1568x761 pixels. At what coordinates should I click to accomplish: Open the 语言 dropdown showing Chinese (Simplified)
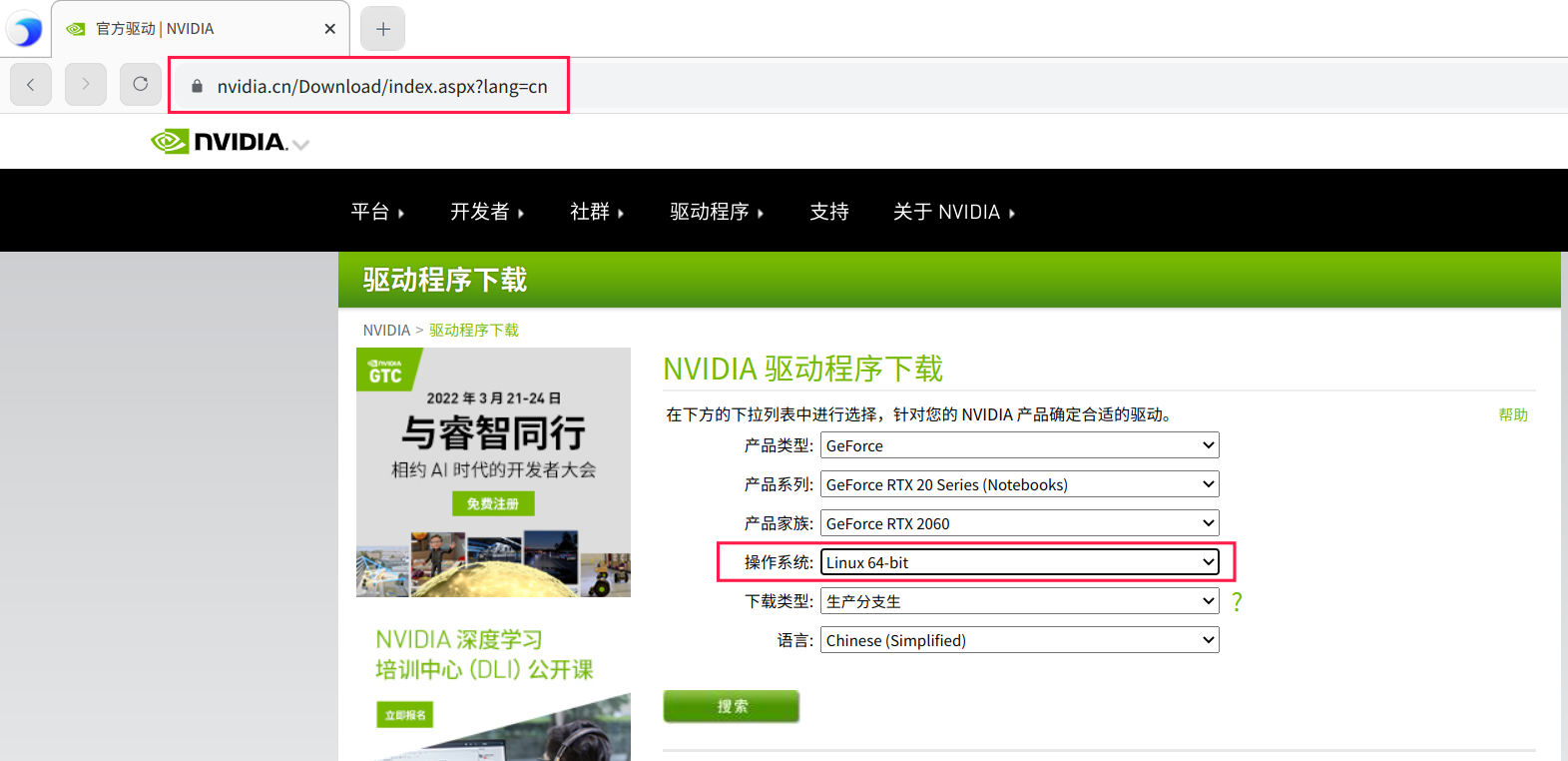(1019, 640)
